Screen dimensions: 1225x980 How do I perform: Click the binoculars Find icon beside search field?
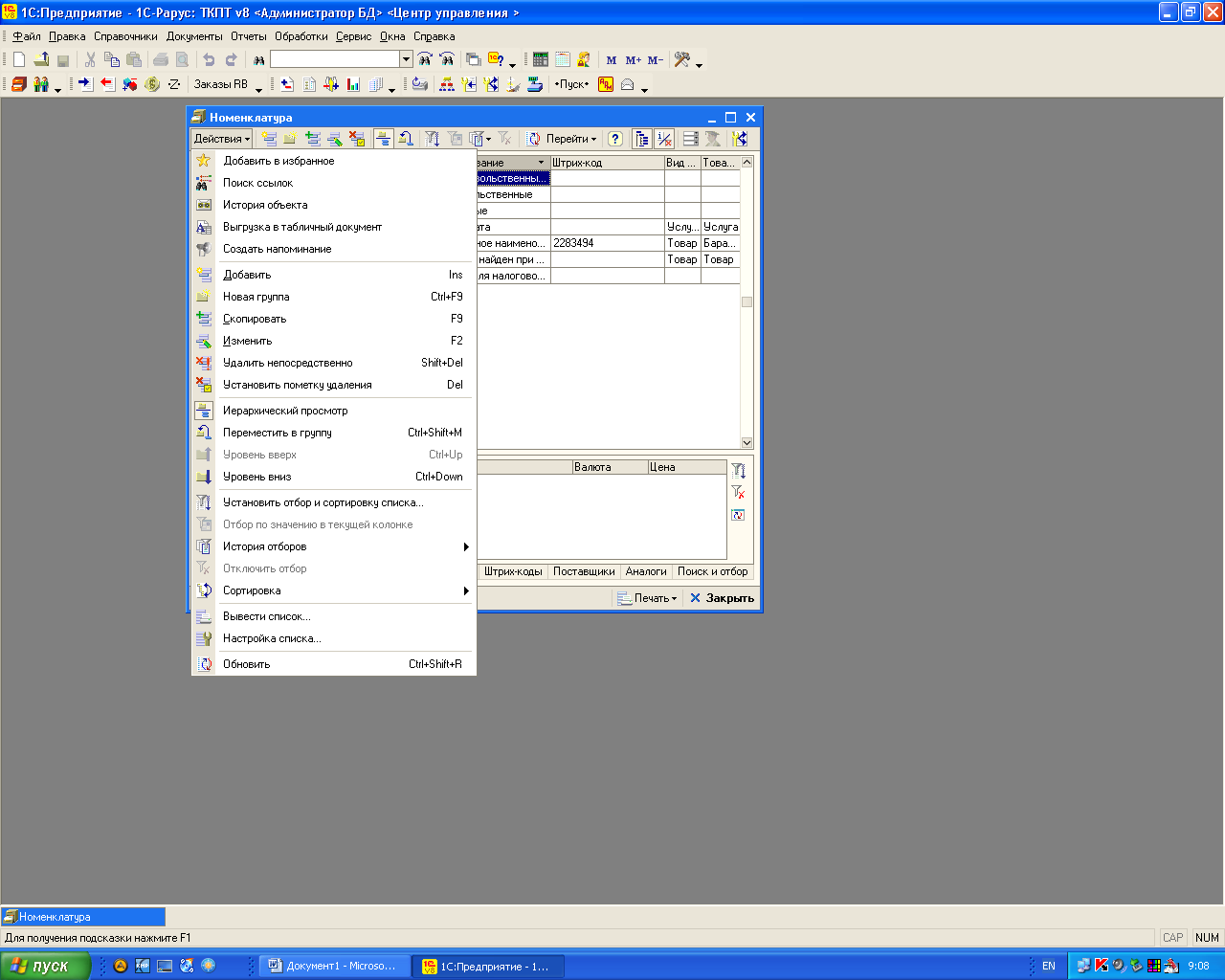click(x=257, y=59)
